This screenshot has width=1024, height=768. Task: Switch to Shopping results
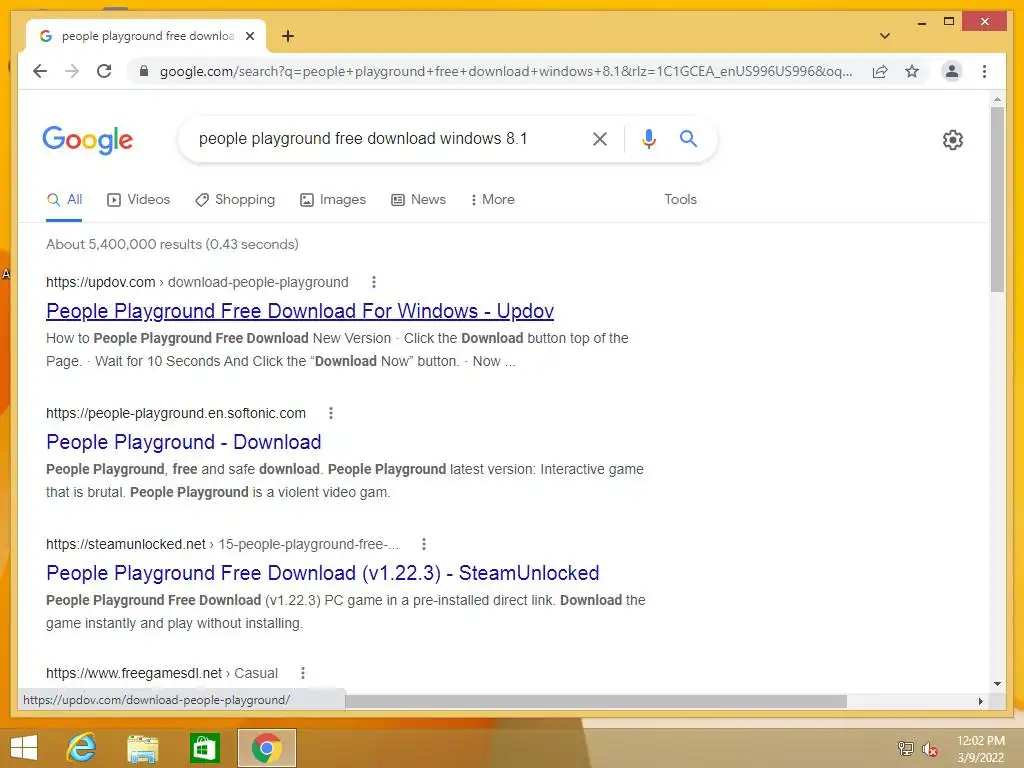[x=235, y=200]
